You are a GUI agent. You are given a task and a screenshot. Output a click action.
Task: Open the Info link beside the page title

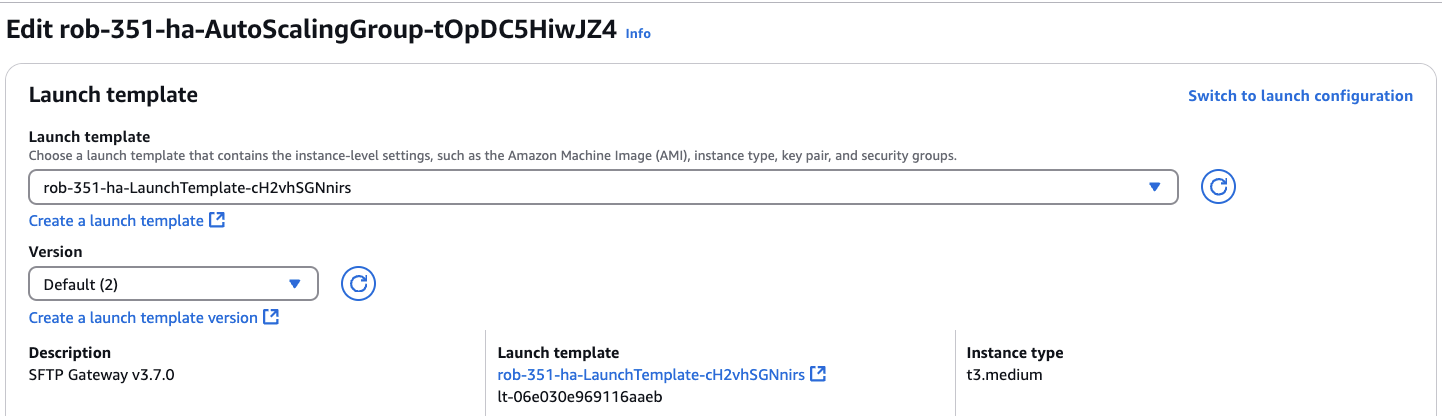point(638,33)
